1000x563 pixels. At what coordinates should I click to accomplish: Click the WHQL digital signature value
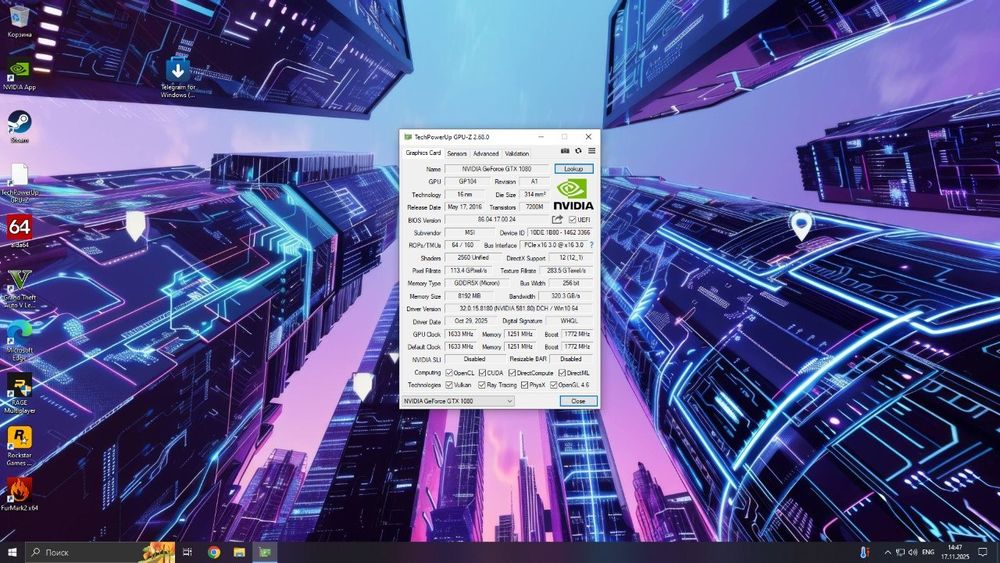click(569, 321)
